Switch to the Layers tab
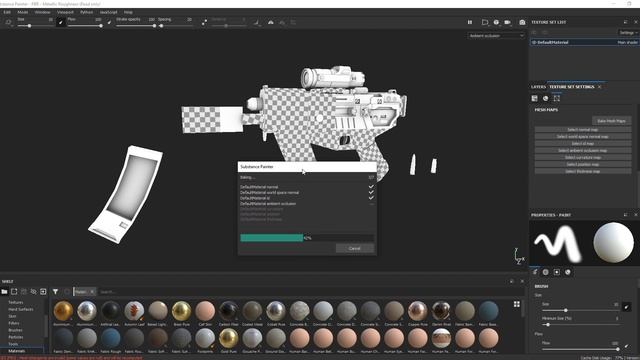 coord(538,87)
